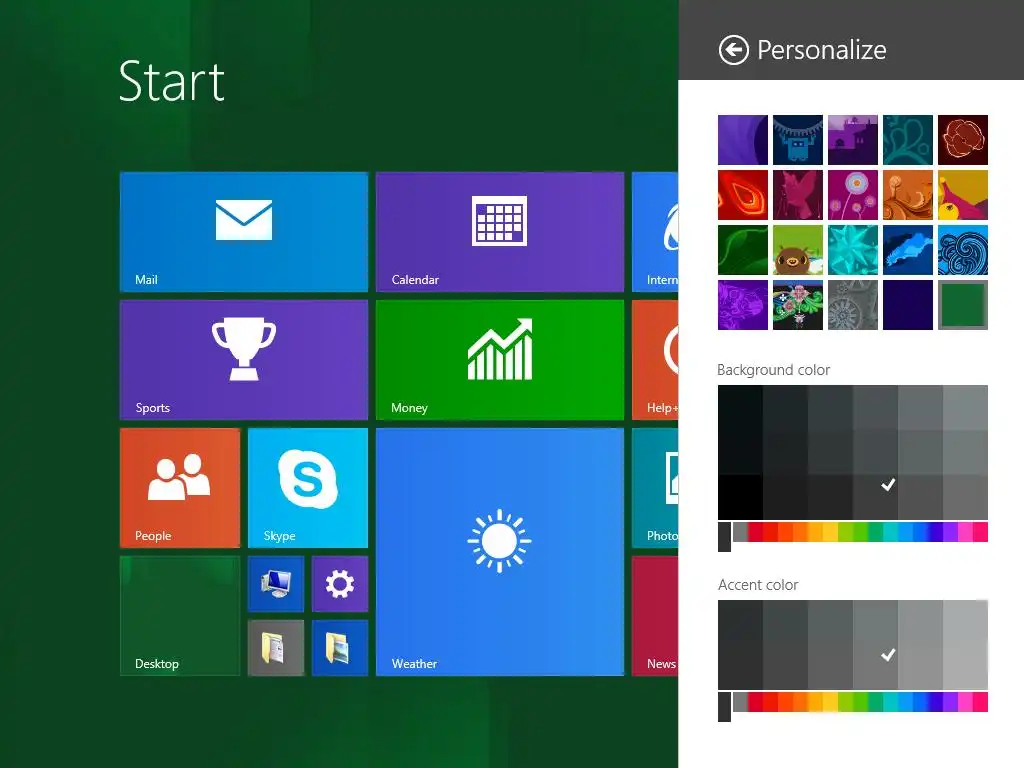Open the orange Help+Tips tile
This screenshot has width=1024, height=768.
655,360
